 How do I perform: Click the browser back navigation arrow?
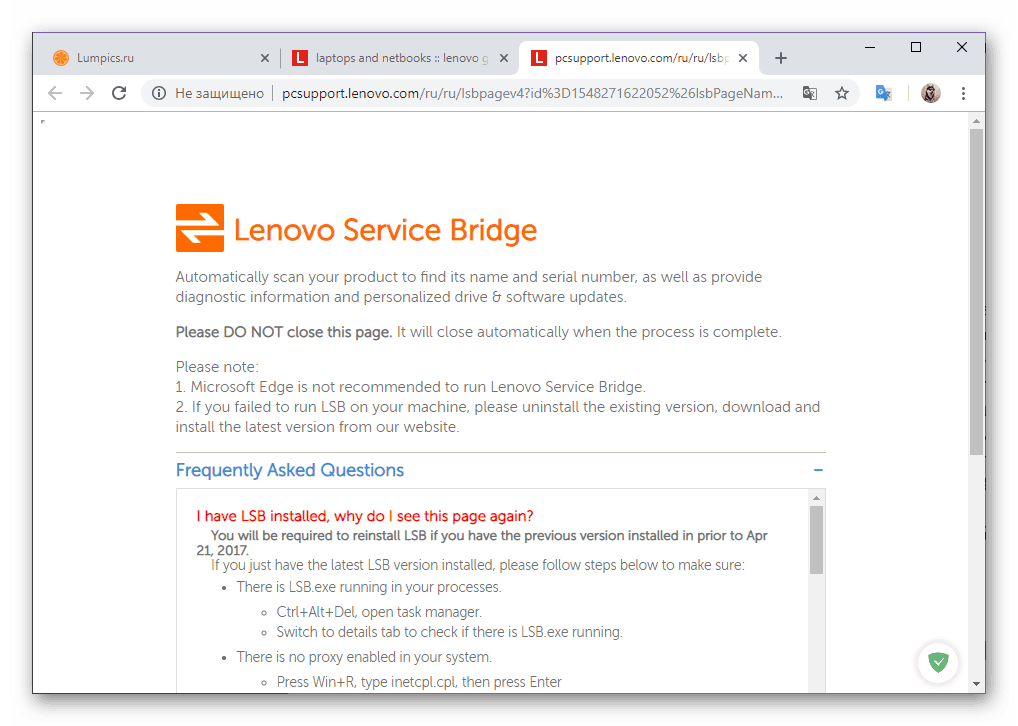click(x=55, y=92)
